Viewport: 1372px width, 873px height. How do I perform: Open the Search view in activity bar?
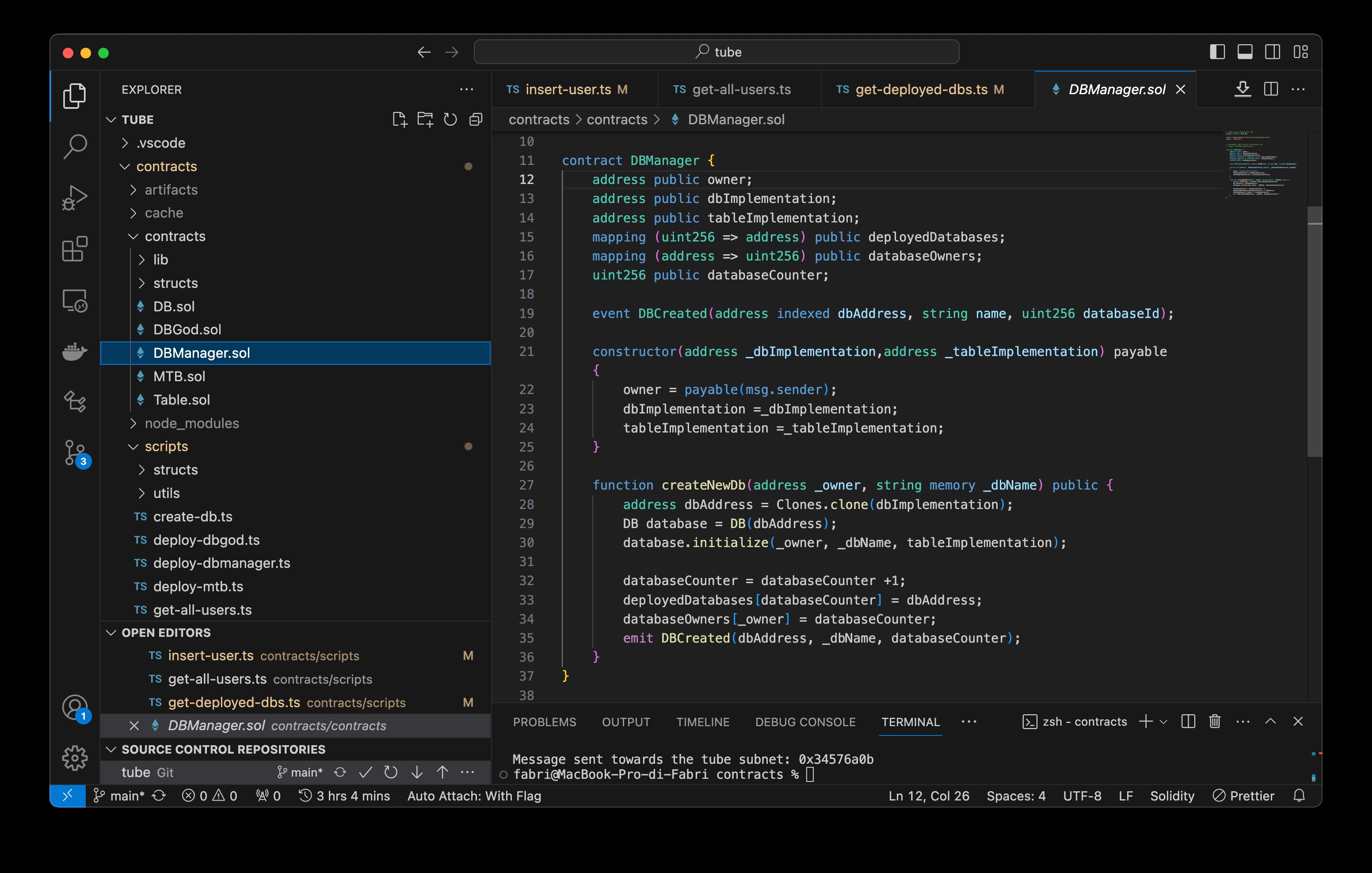pos(75,146)
